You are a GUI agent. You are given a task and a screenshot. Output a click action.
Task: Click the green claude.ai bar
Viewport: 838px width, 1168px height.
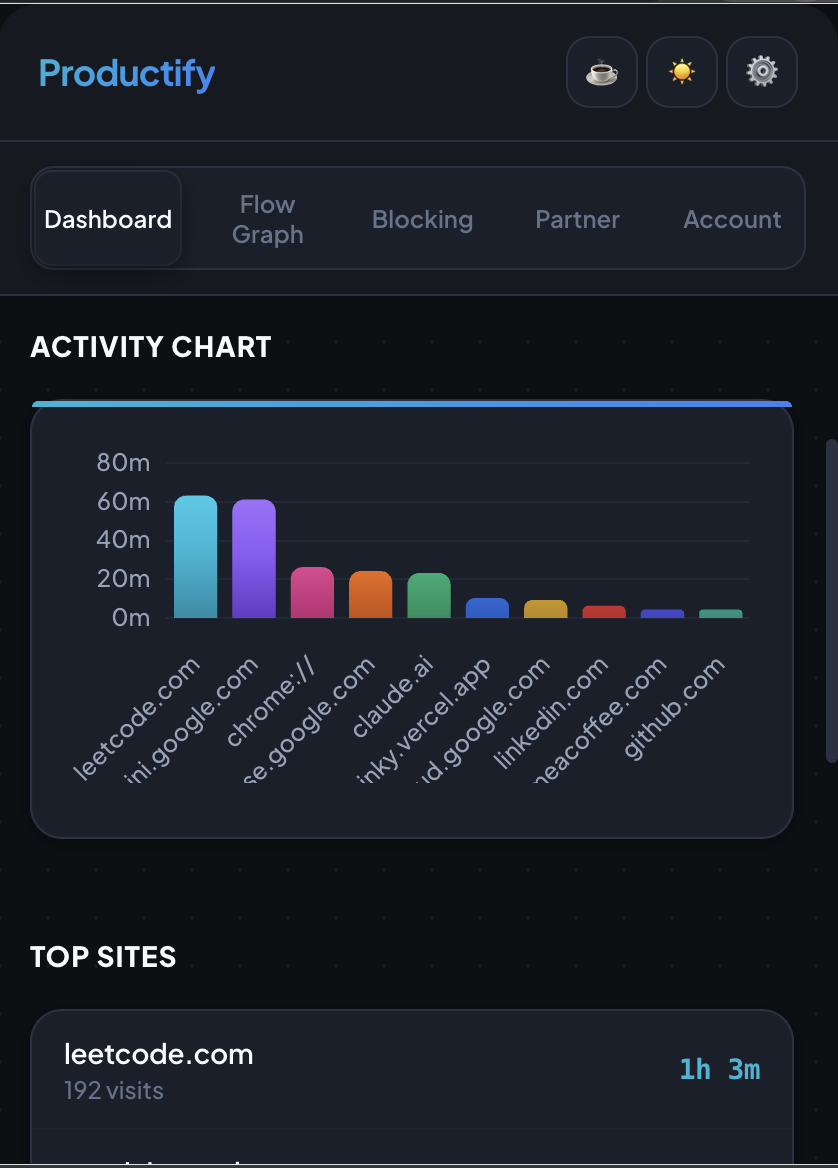(429, 598)
